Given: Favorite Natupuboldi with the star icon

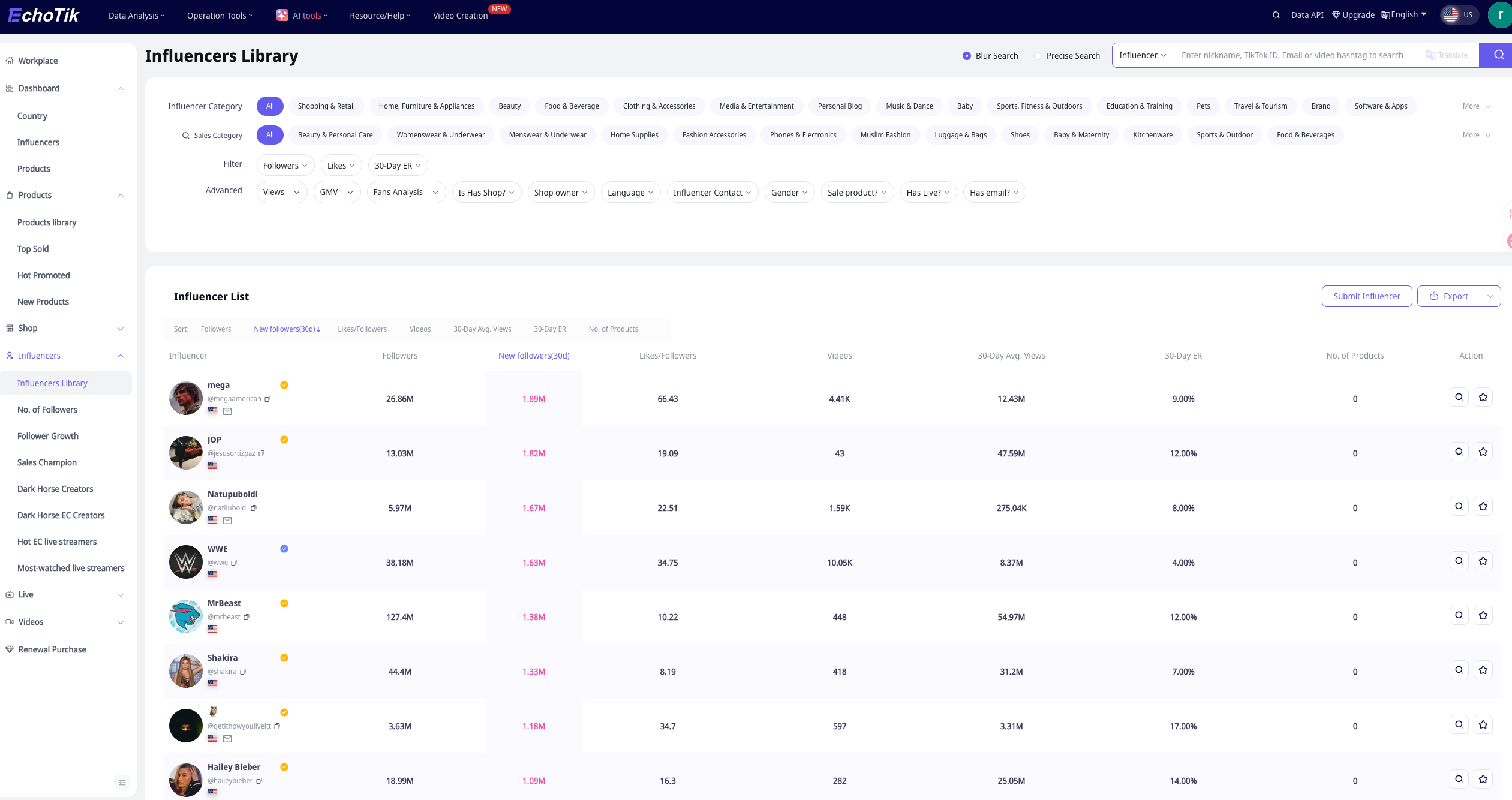Looking at the screenshot, I should click(1483, 506).
